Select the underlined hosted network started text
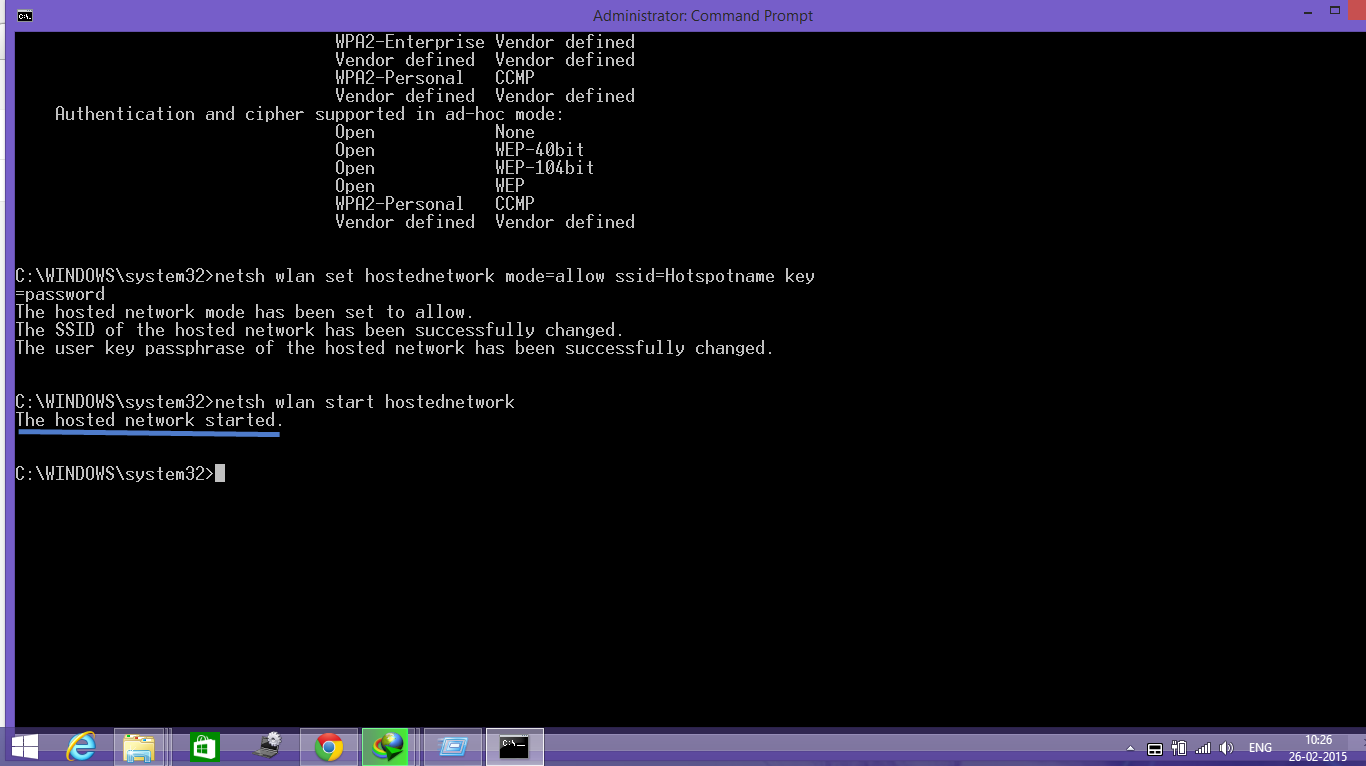The height and width of the screenshot is (766, 1366). coord(148,420)
